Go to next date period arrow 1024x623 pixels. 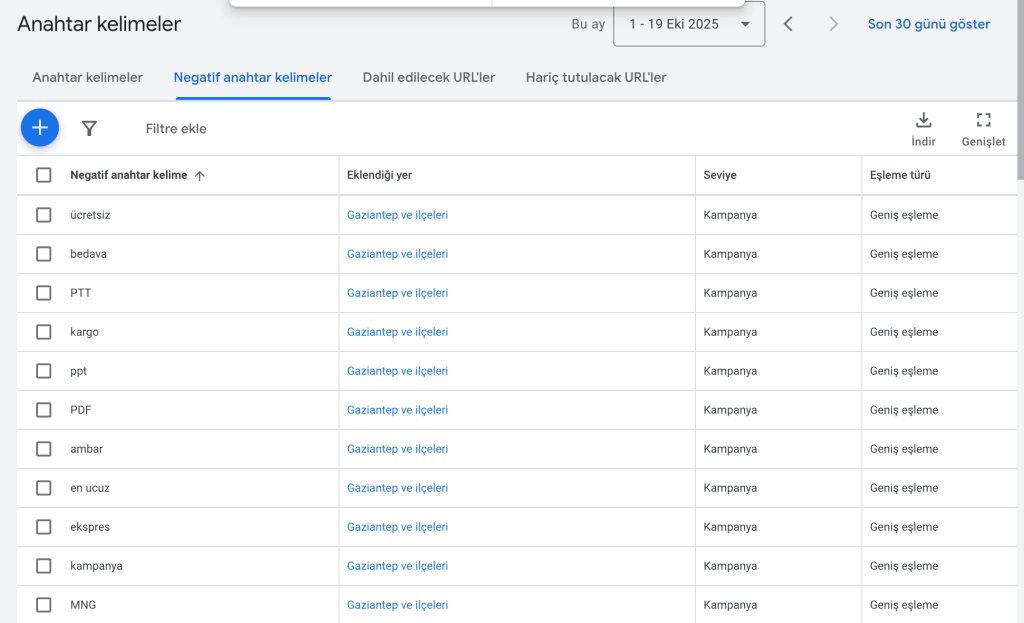point(834,24)
